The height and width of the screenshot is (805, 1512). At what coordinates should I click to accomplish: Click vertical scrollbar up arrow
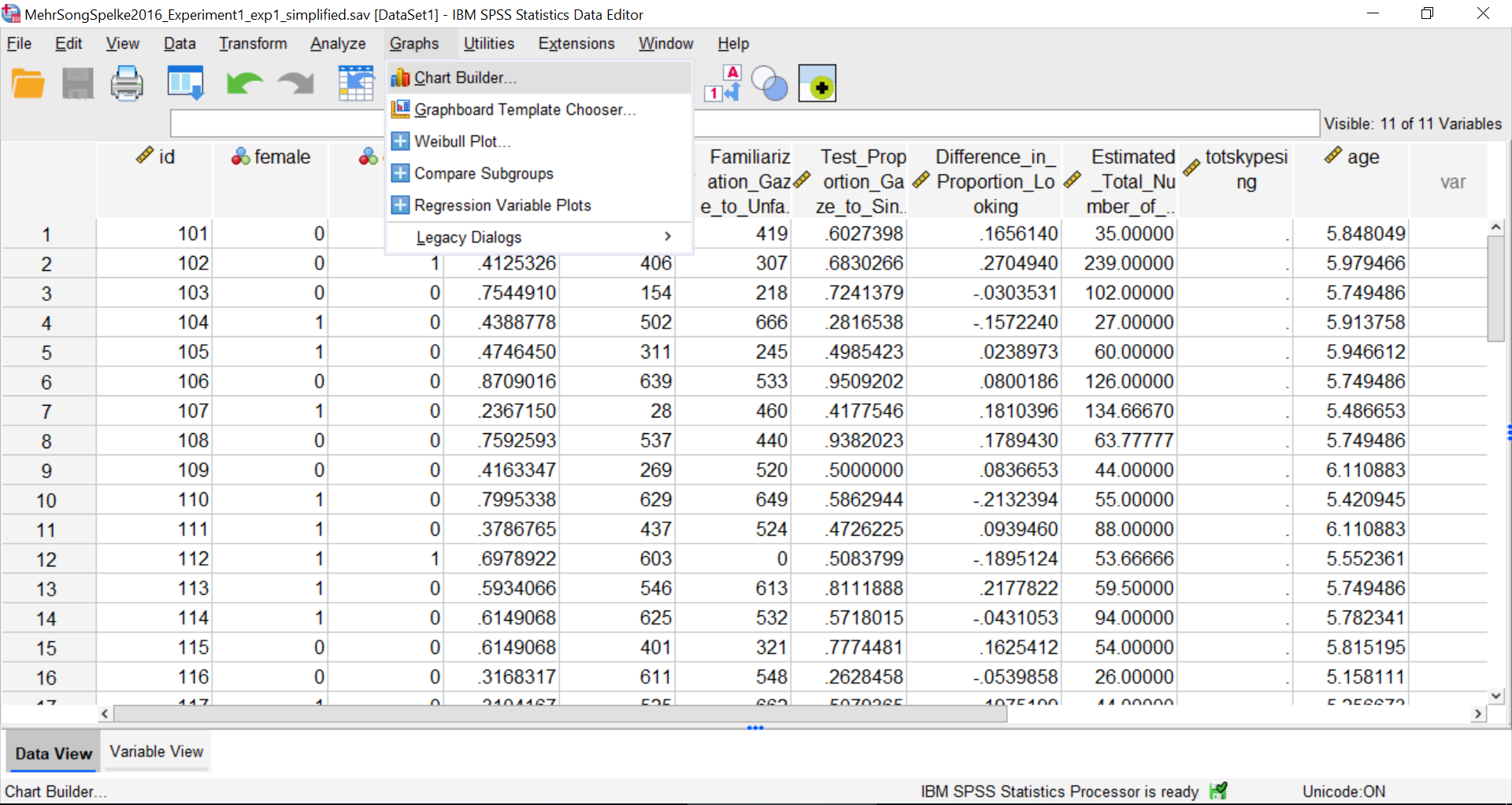tap(1496, 227)
